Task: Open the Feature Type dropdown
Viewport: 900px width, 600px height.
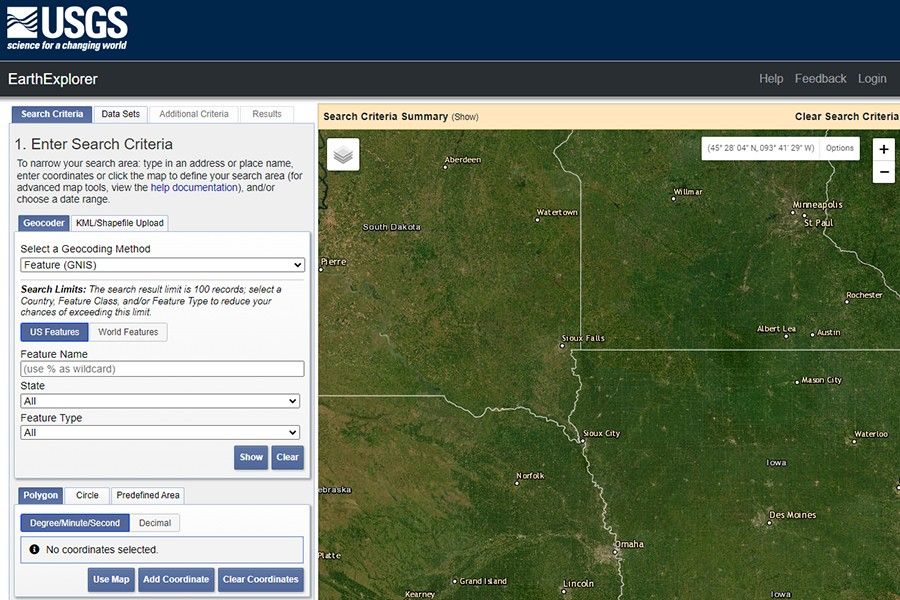Action: [162, 432]
